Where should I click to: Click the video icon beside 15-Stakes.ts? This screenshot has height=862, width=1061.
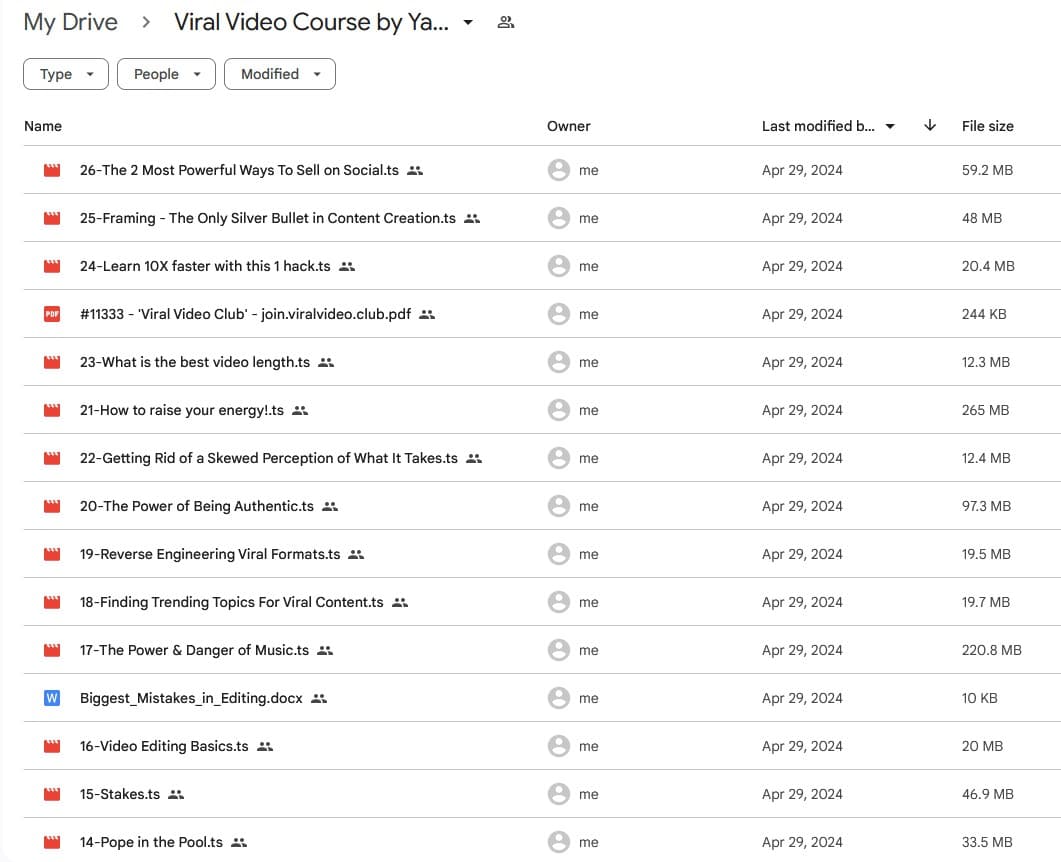52,794
